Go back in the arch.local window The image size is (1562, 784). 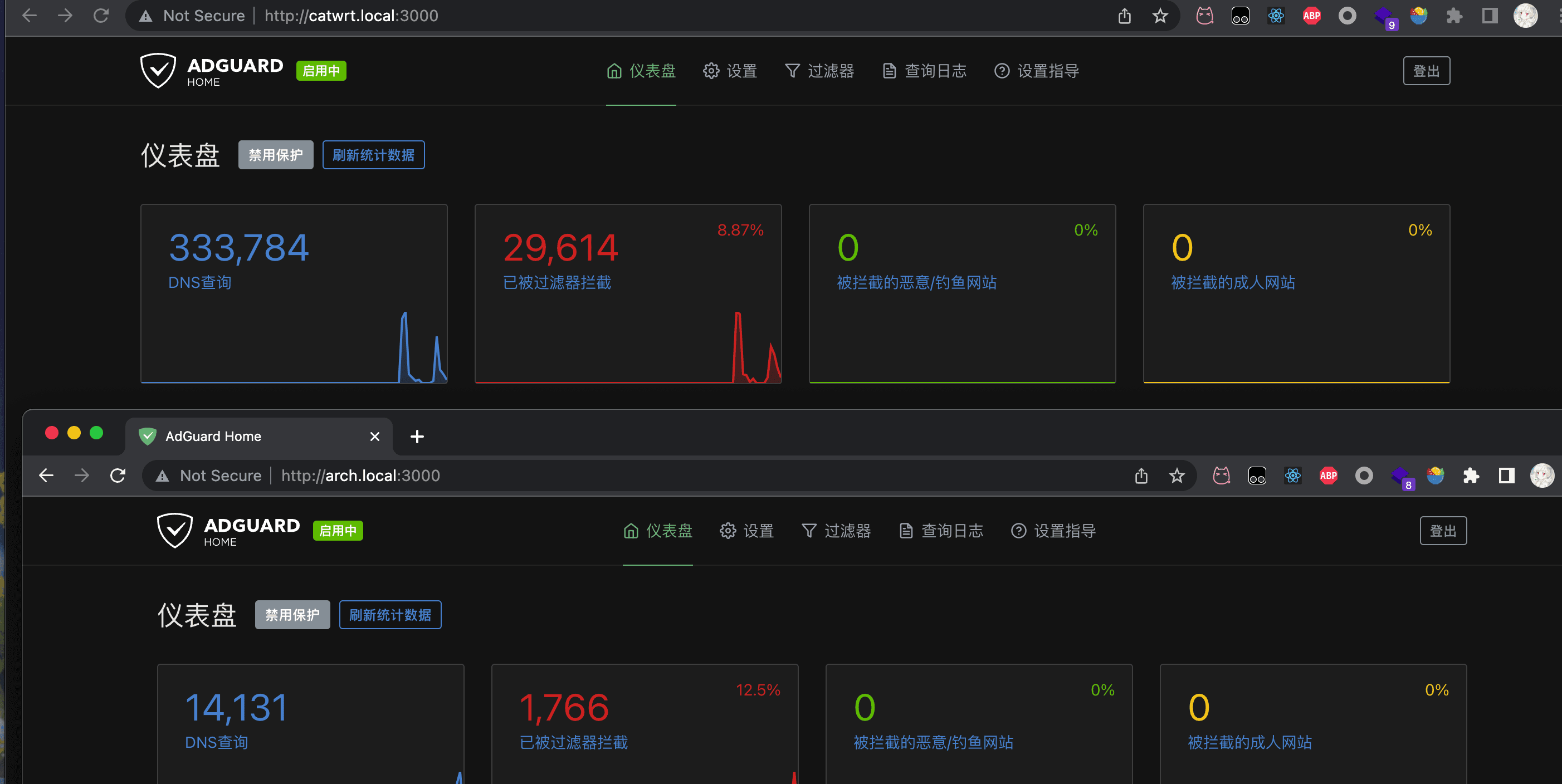pyautogui.click(x=46, y=476)
